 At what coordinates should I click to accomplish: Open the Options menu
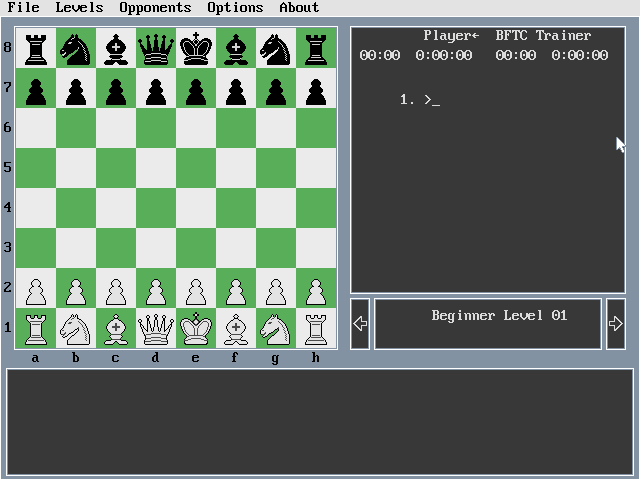(x=235, y=8)
